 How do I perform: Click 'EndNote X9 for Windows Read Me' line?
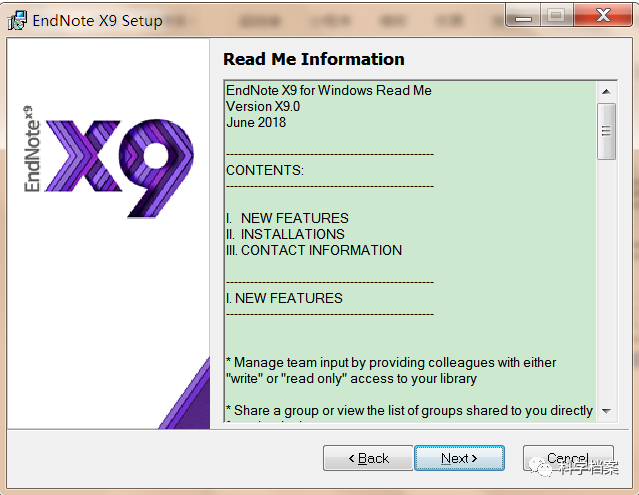[329, 90]
